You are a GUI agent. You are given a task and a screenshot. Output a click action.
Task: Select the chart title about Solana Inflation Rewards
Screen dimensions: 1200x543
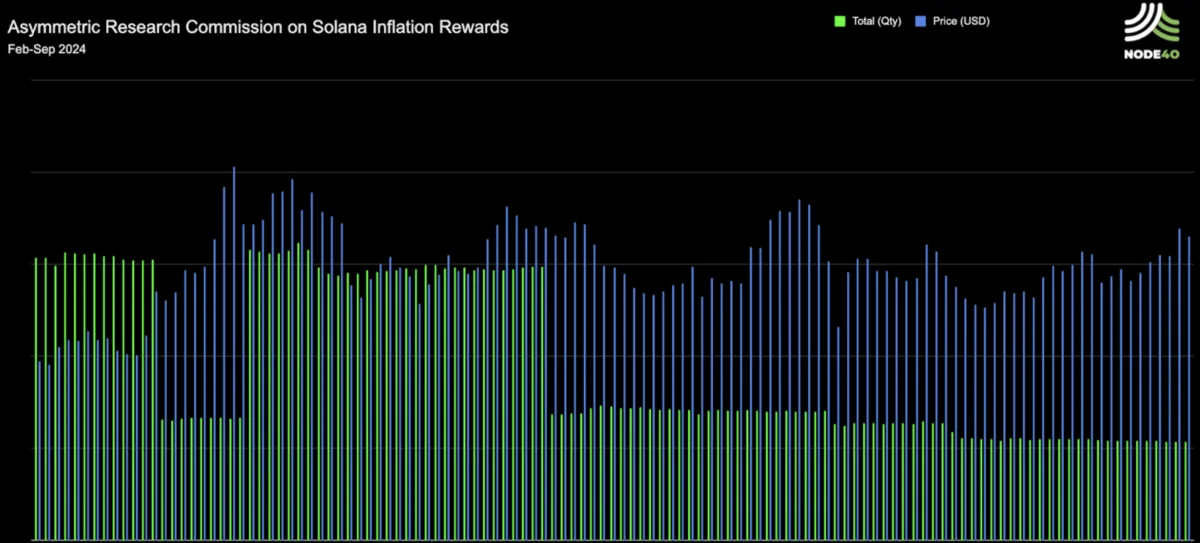258,27
